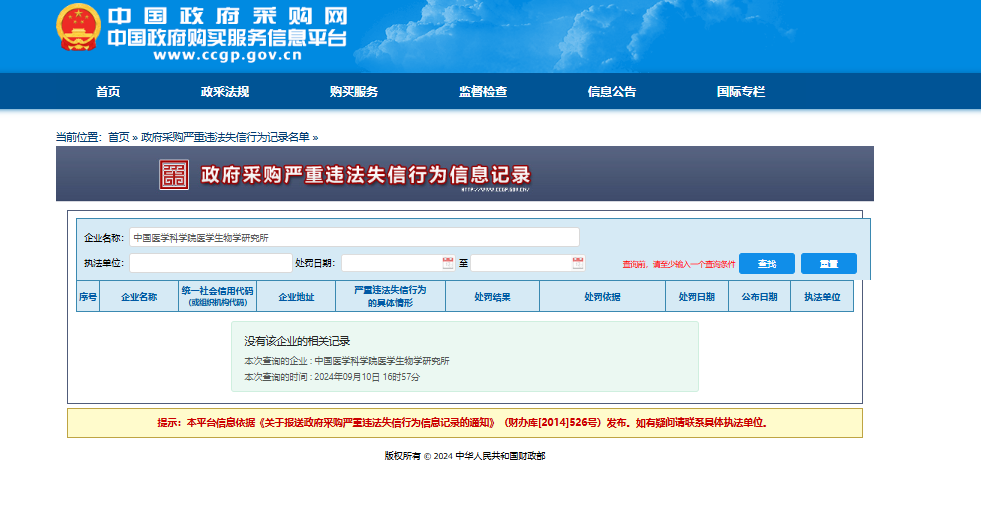Click the 中国政府购买服务信息平台 header title

tap(227, 38)
